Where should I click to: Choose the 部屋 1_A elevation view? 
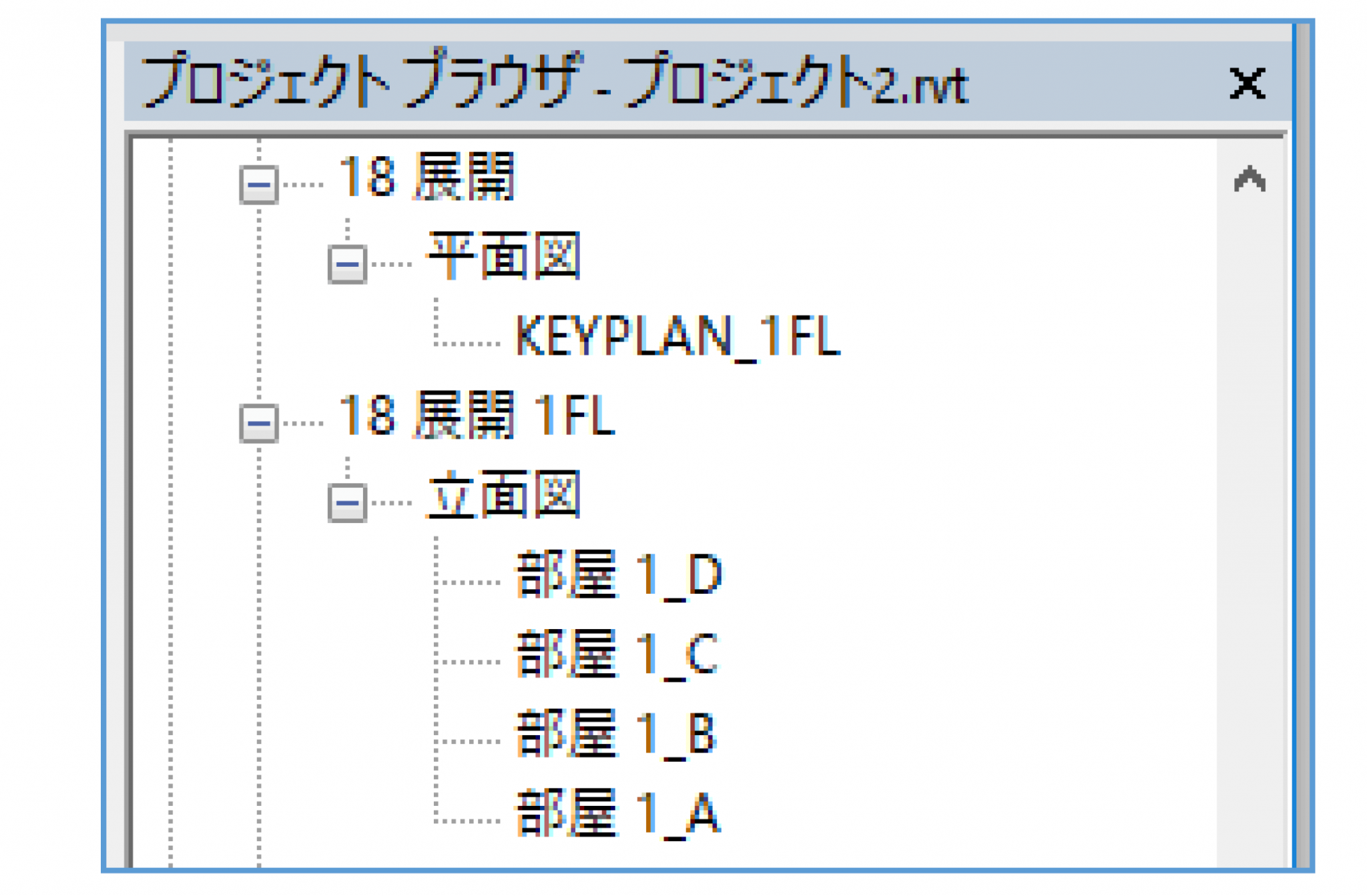(619, 813)
